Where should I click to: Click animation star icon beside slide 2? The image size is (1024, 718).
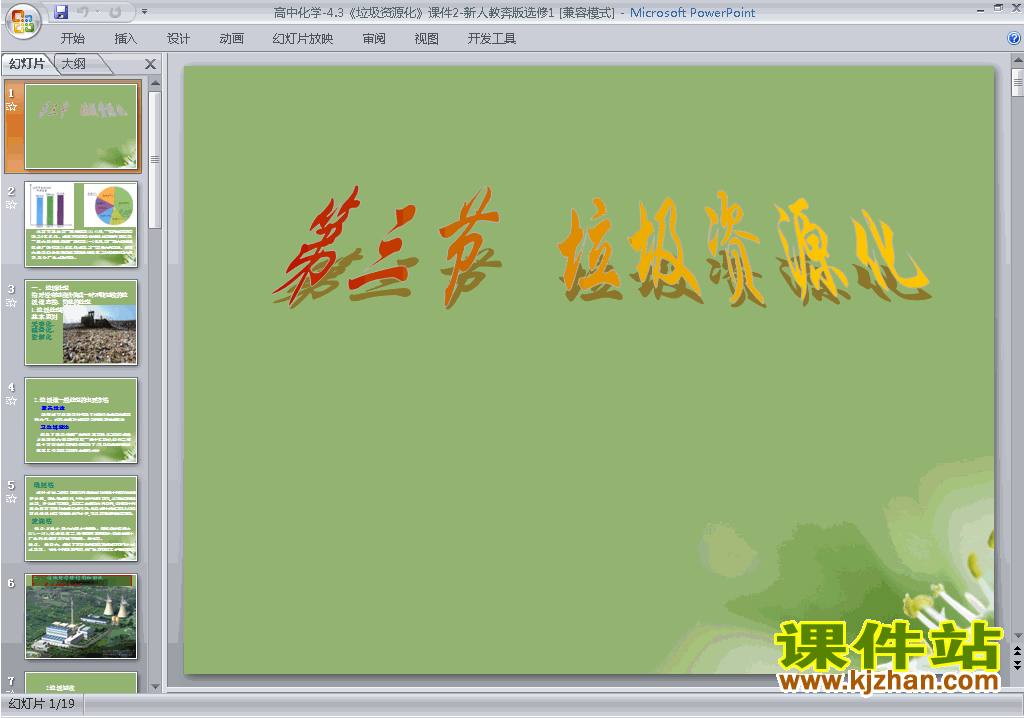[11, 204]
